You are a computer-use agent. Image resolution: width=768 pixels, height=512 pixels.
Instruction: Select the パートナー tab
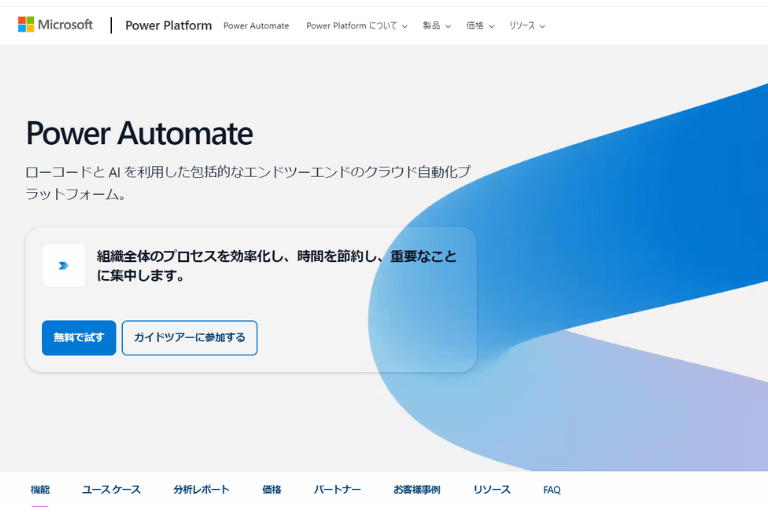(x=337, y=489)
